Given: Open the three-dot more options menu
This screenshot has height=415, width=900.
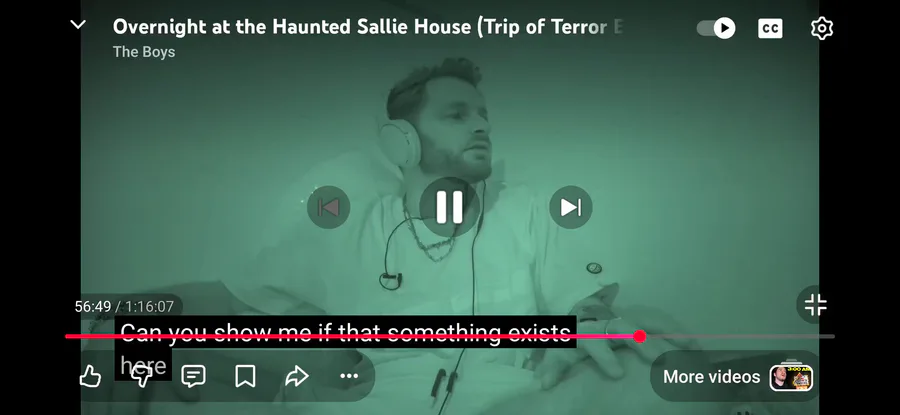Looking at the screenshot, I should 349,377.
